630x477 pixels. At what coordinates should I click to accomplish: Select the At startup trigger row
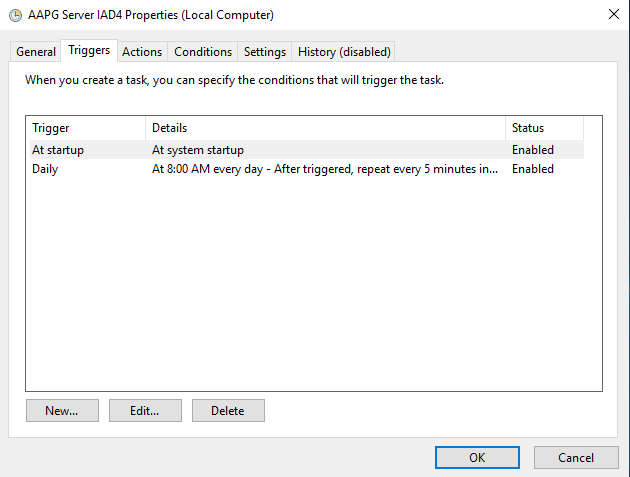tap(58, 150)
